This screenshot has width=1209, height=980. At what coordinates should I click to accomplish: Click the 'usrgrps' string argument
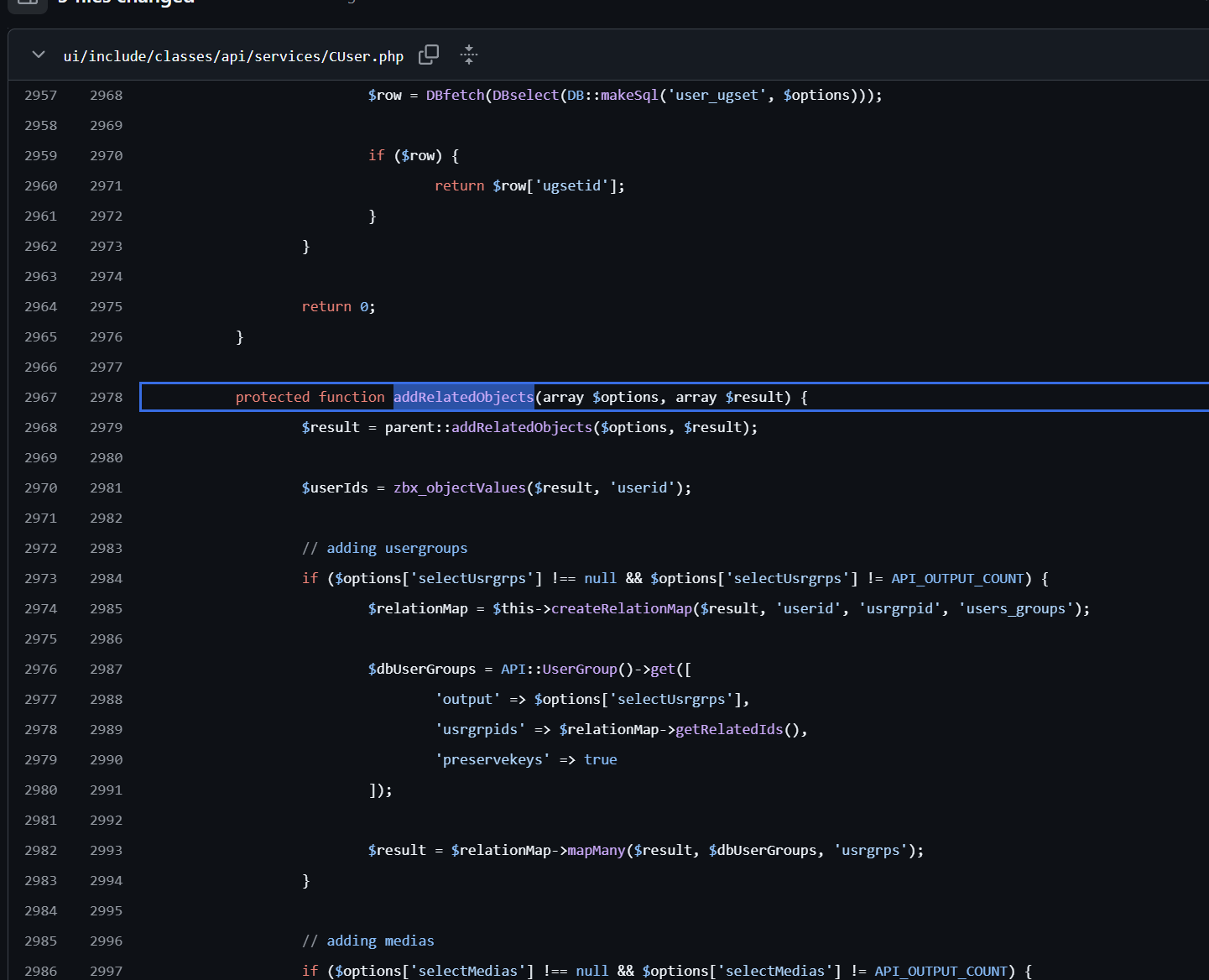pyautogui.click(x=871, y=850)
